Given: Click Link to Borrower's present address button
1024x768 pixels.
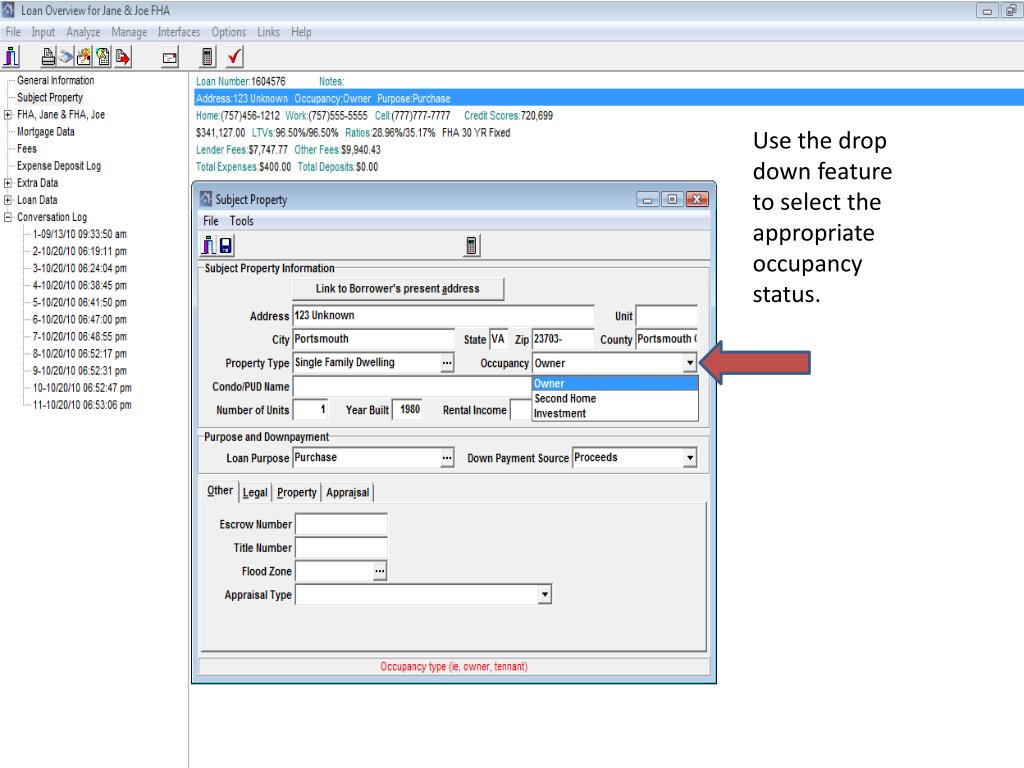Looking at the screenshot, I should (x=397, y=289).
